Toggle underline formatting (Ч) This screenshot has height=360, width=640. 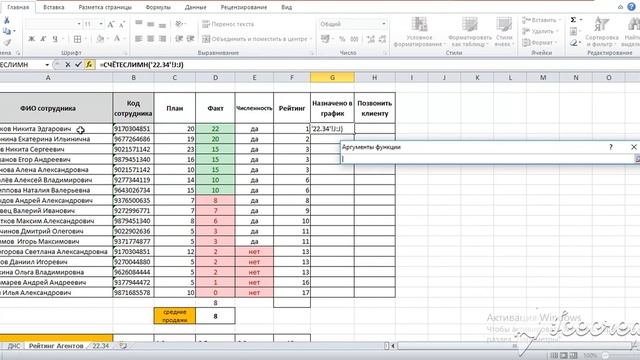click(x=55, y=39)
